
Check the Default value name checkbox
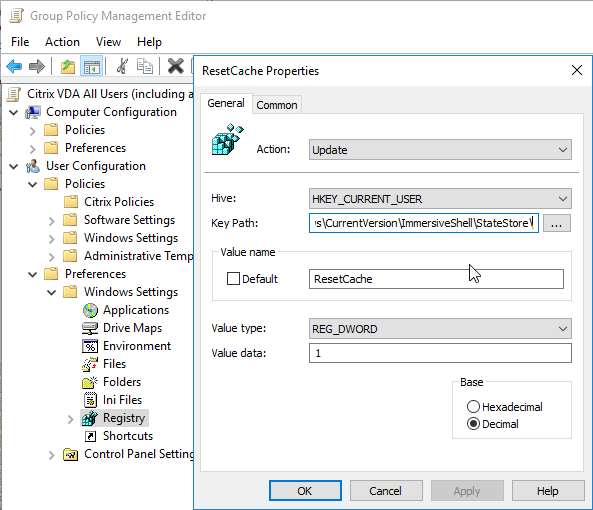(x=233, y=279)
